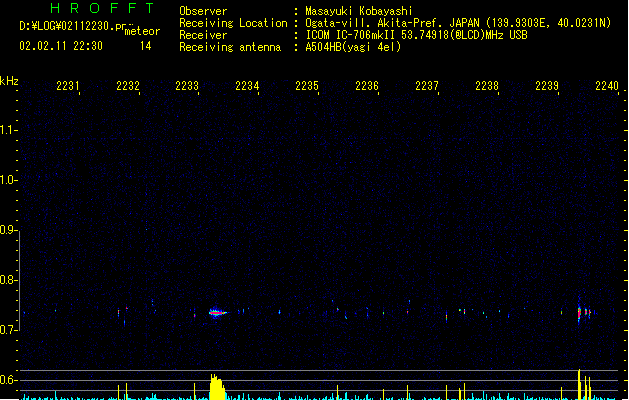Click the 2238 time marker
This screenshot has width=629, height=400.
pyautogui.click(x=487, y=85)
